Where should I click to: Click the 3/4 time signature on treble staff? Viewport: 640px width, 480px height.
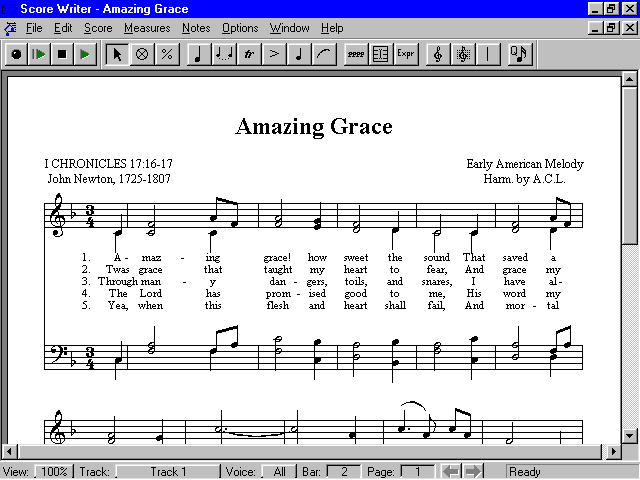point(90,217)
